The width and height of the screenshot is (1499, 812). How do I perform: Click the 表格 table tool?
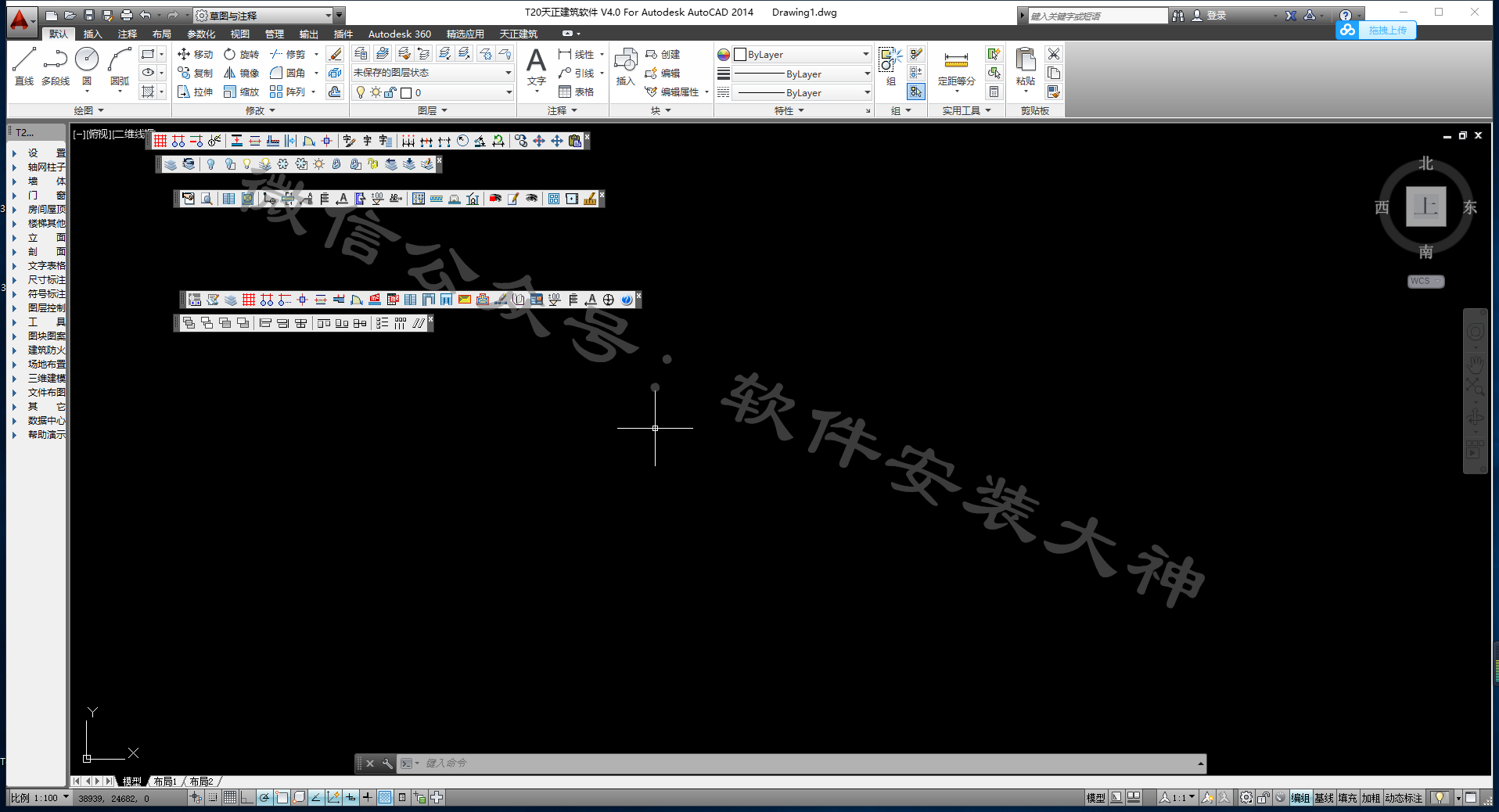pyautogui.click(x=577, y=92)
